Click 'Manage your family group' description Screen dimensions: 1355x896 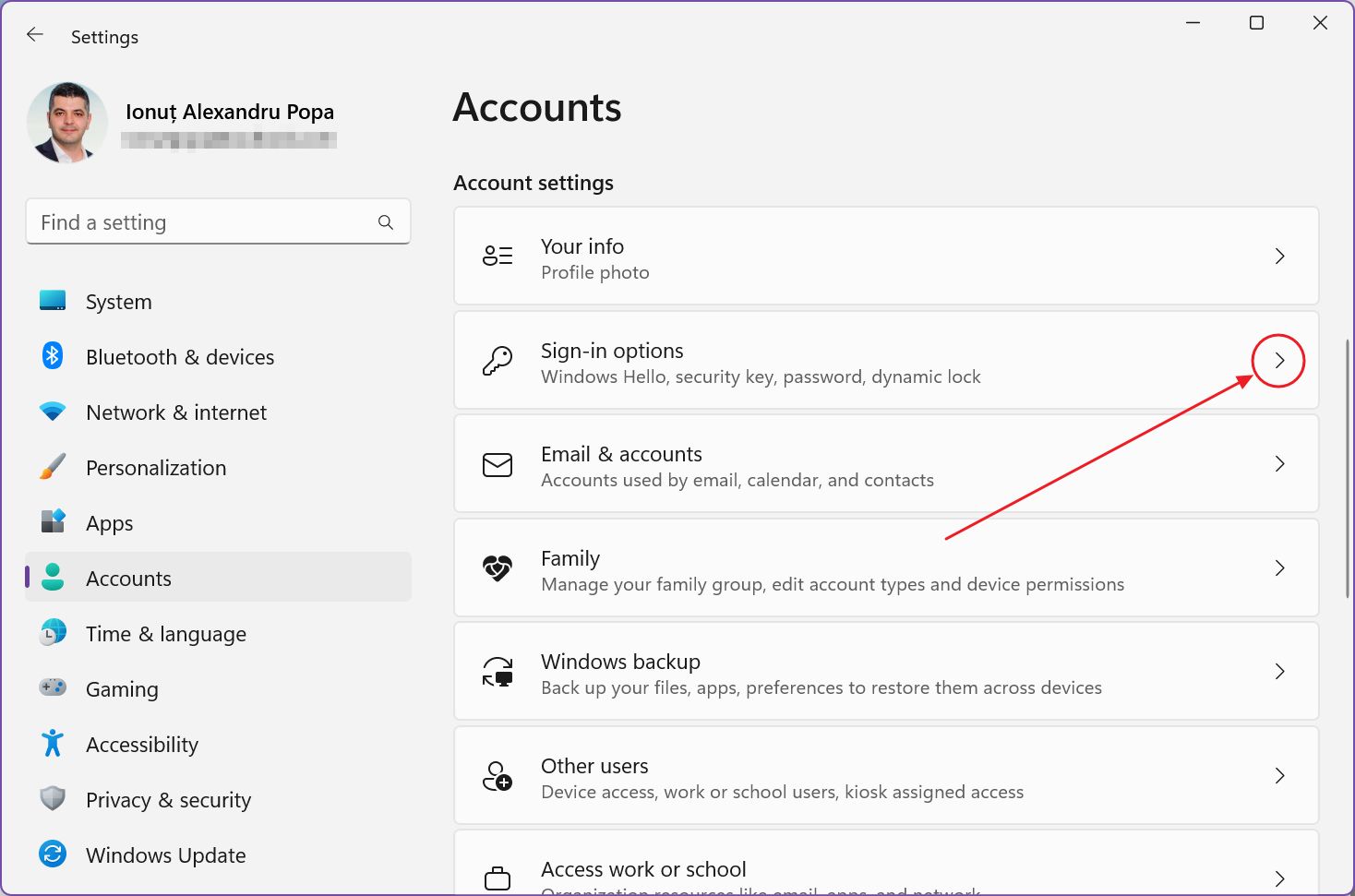[833, 584]
